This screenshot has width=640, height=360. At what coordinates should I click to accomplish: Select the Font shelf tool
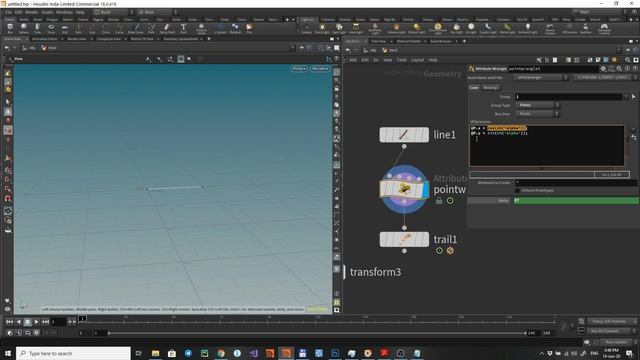[183, 28]
